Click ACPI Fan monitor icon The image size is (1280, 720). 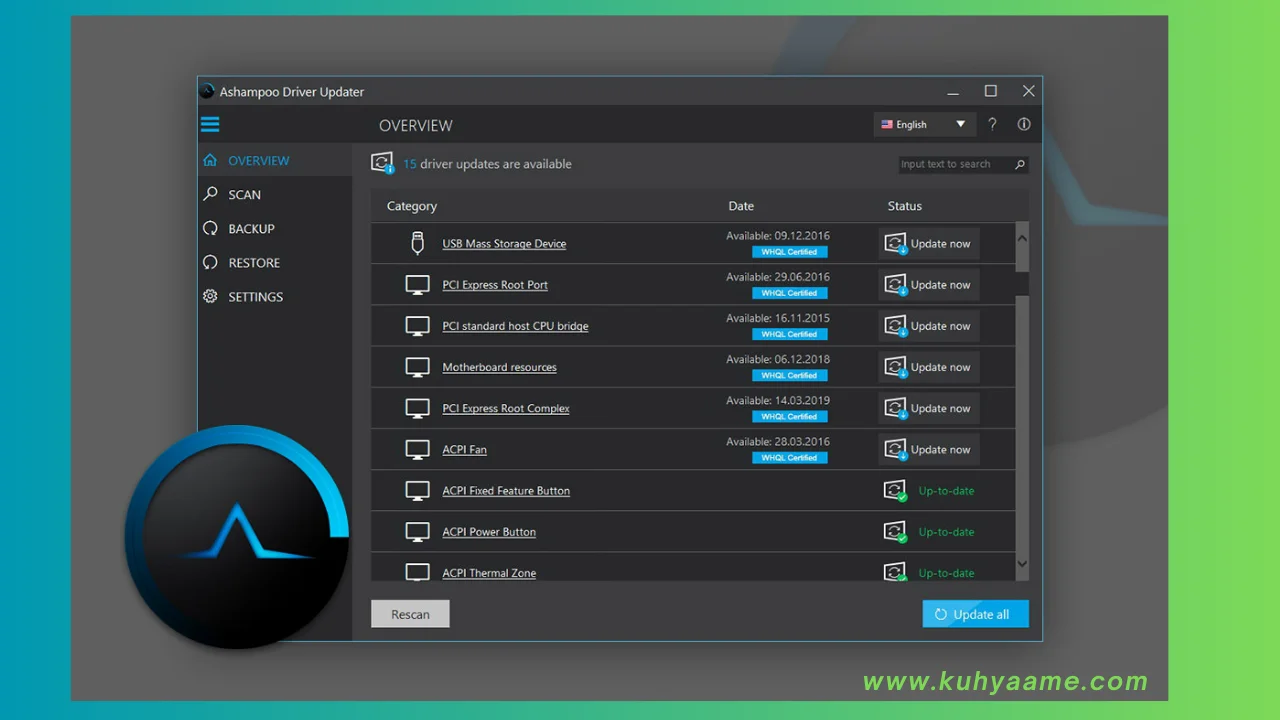tap(418, 449)
